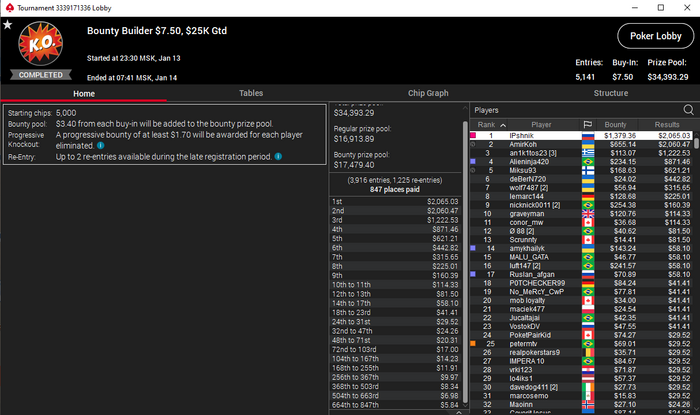This screenshot has width=700, height=415.
Task: Click the players list scrollbar thumb
Action: pyautogui.click(x=696, y=142)
